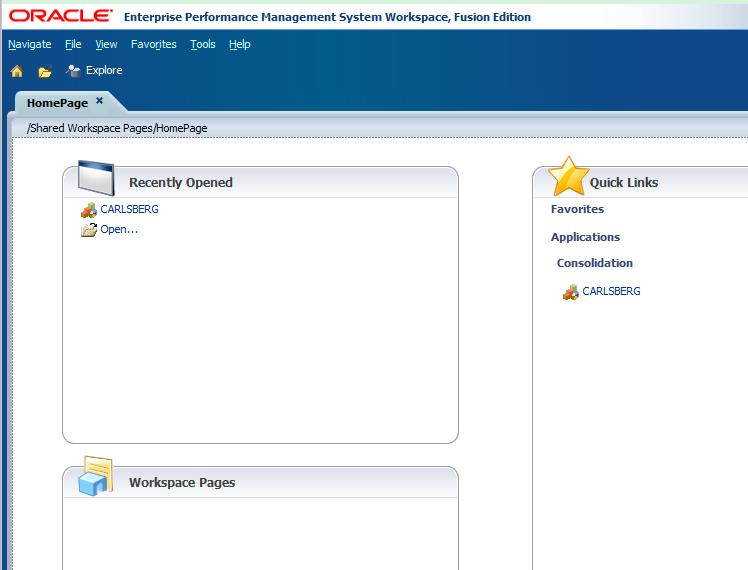Viewport: 748px width, 570px height.
Task: Click the Explore toolbar label
Action: click(104, 70)
